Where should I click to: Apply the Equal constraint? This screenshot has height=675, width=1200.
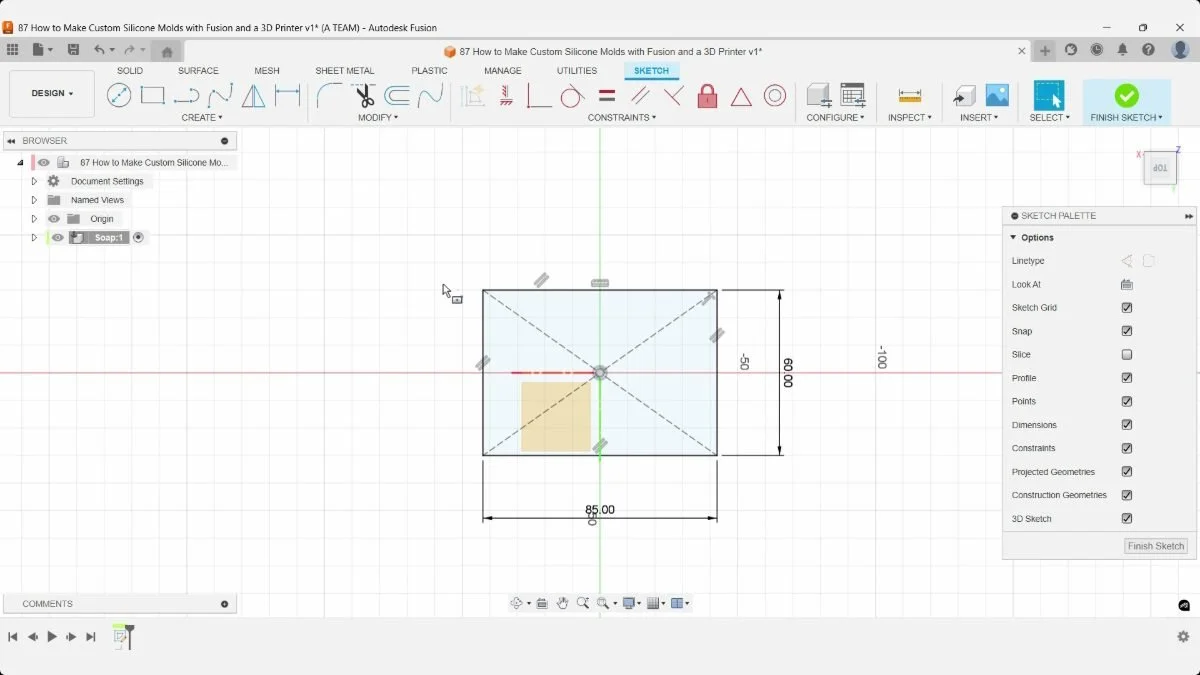point(607,95)
